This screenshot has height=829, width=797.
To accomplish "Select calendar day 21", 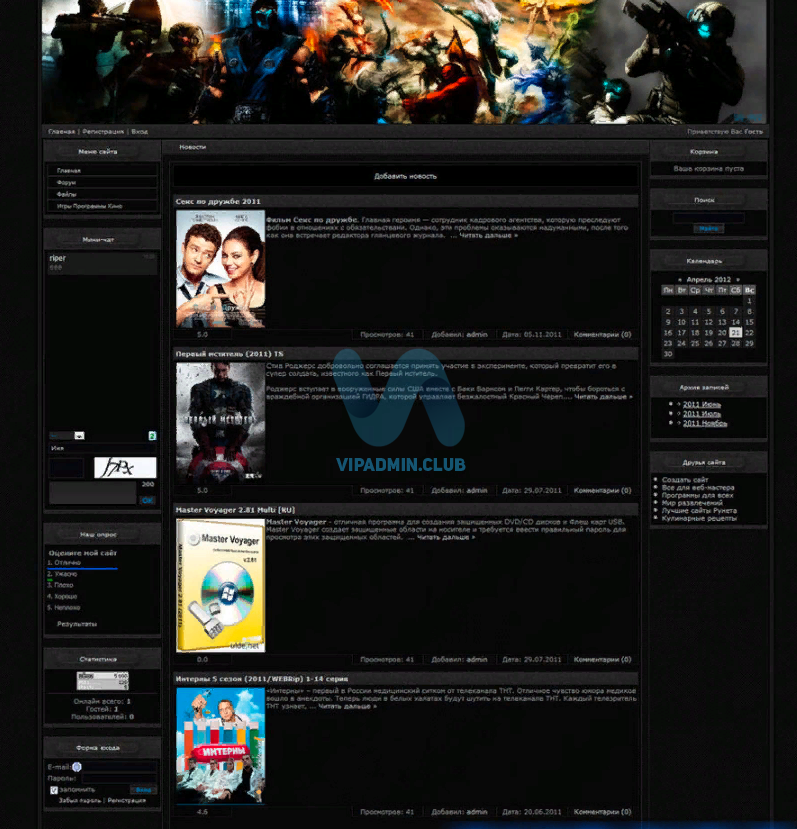I will (x=736, y=333).
